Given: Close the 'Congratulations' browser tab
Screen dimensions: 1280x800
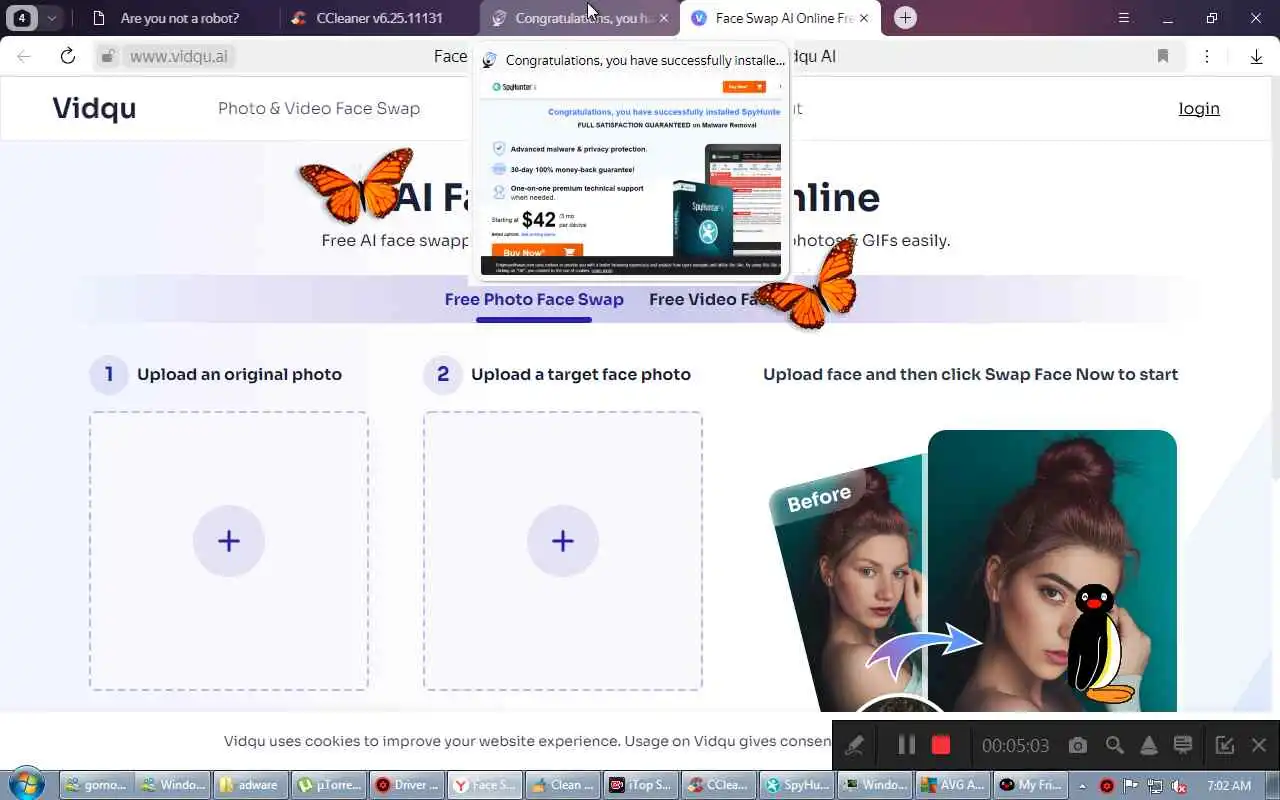Looking at the screenshot, I should click(664, 18).
